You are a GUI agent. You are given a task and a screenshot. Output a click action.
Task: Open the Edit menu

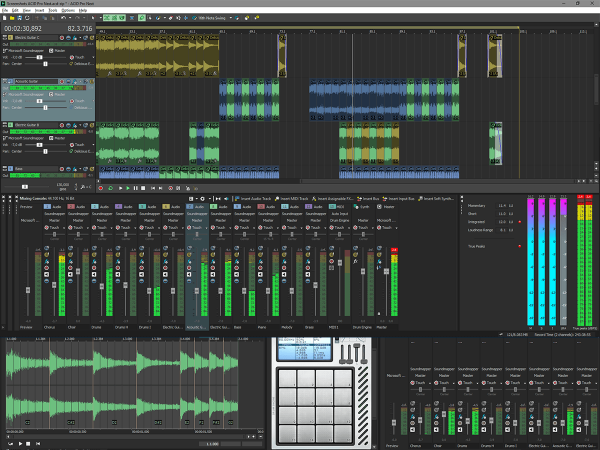click(15, 10)
